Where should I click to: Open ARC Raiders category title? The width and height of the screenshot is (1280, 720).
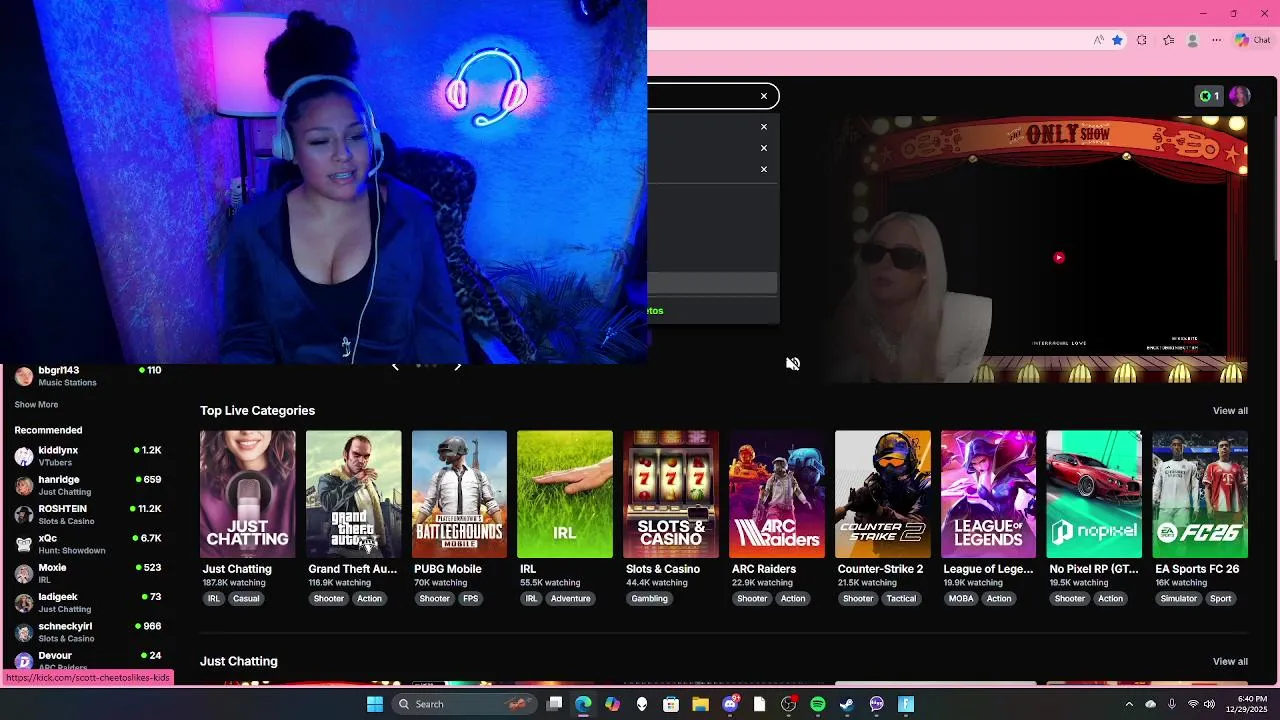pyautogui.click(x=764, y=569)
